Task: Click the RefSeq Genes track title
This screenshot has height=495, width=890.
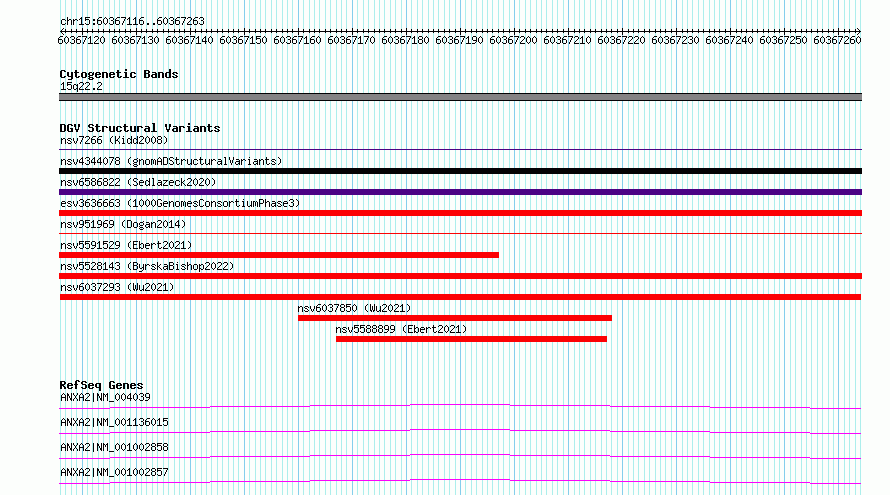Action: point(101,385)
